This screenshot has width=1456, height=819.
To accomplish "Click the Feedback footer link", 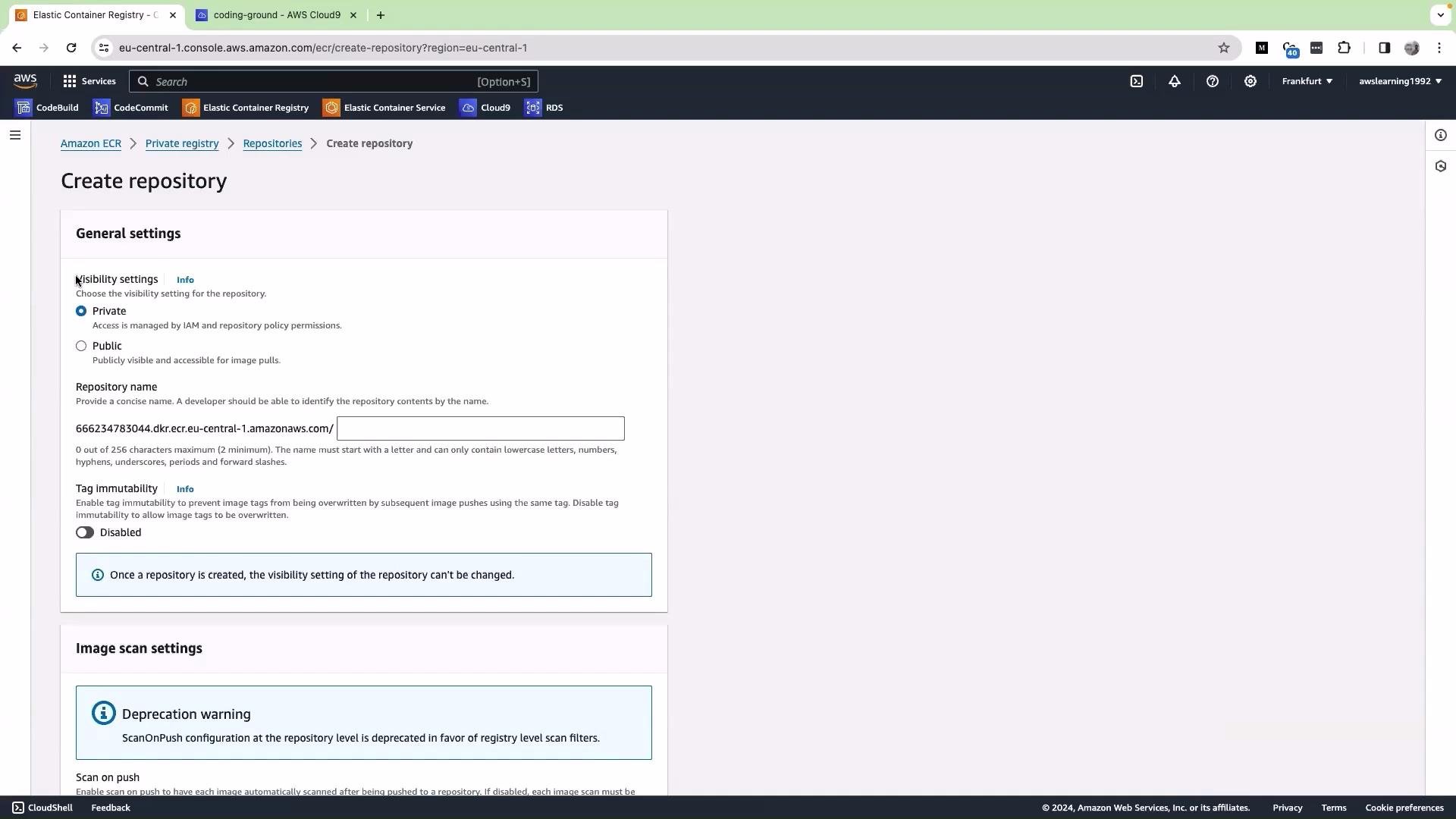I will click(111, 808).
